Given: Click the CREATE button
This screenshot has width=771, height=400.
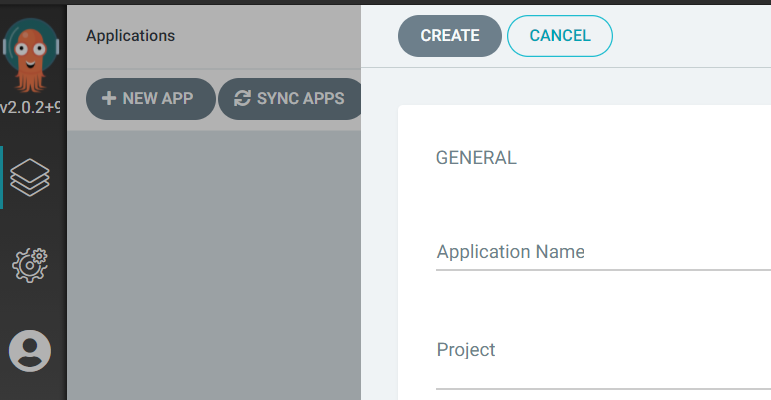Looking at the screenshot, I should (x=449, y=35).
